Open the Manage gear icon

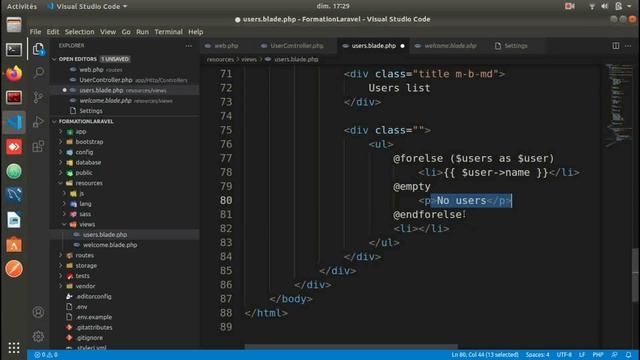point(38,336)
